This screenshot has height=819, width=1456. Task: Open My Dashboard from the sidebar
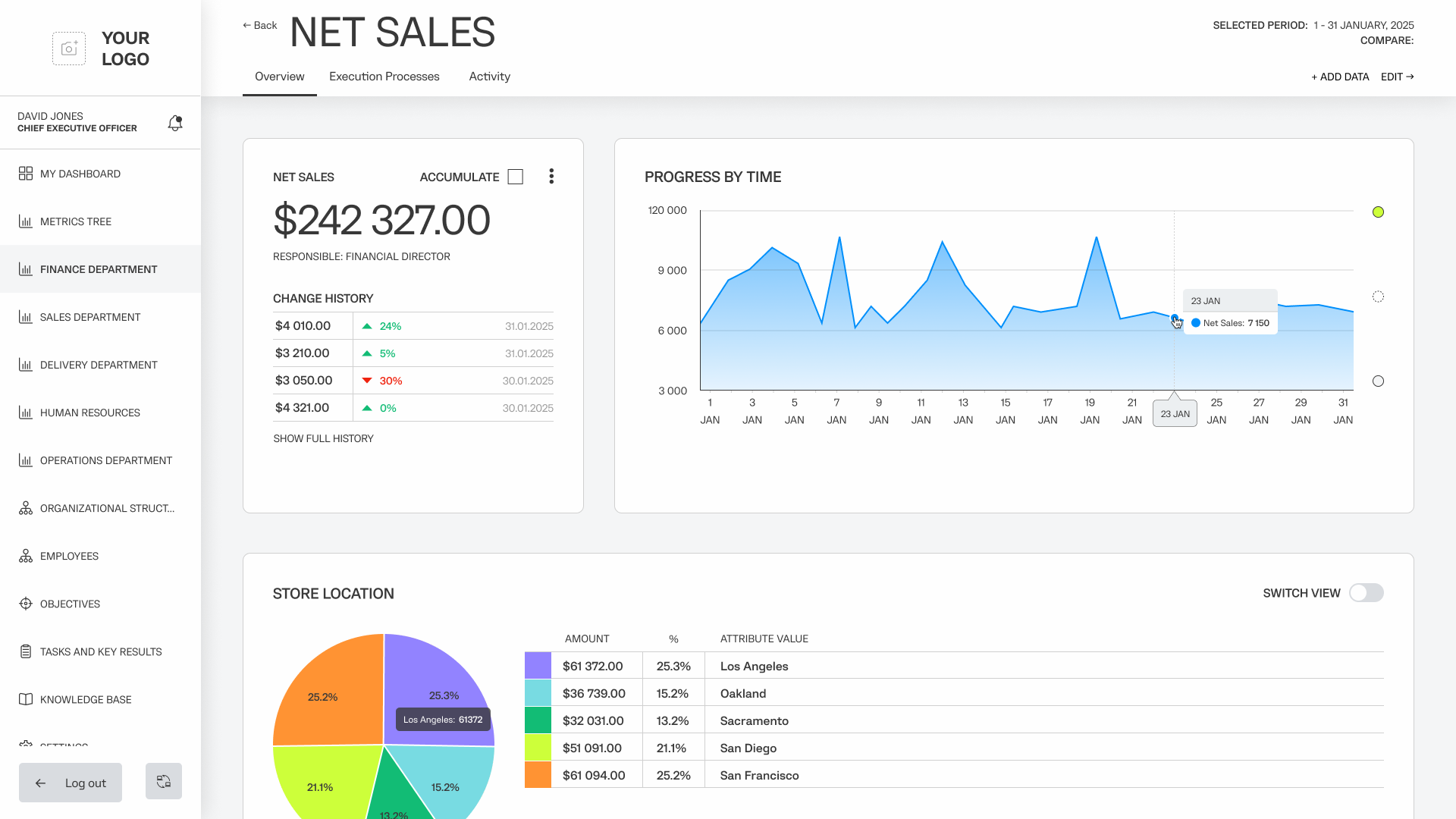pyautogui.click(x=80, y=174)
